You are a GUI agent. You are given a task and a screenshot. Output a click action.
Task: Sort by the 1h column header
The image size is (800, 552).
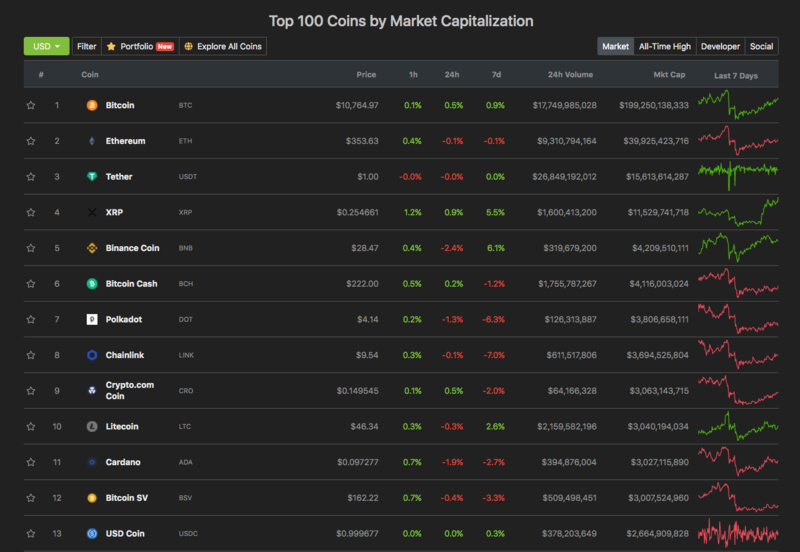click(x=413, y=74)
